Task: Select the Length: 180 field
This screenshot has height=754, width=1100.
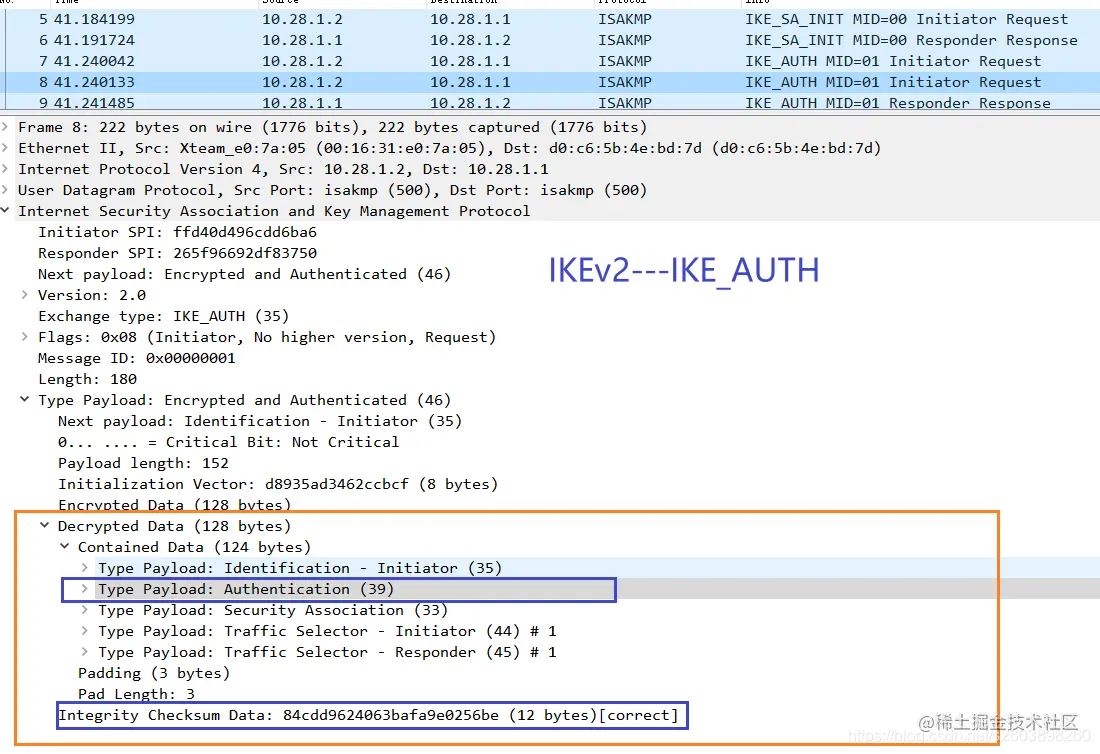Action: point(88,379)
